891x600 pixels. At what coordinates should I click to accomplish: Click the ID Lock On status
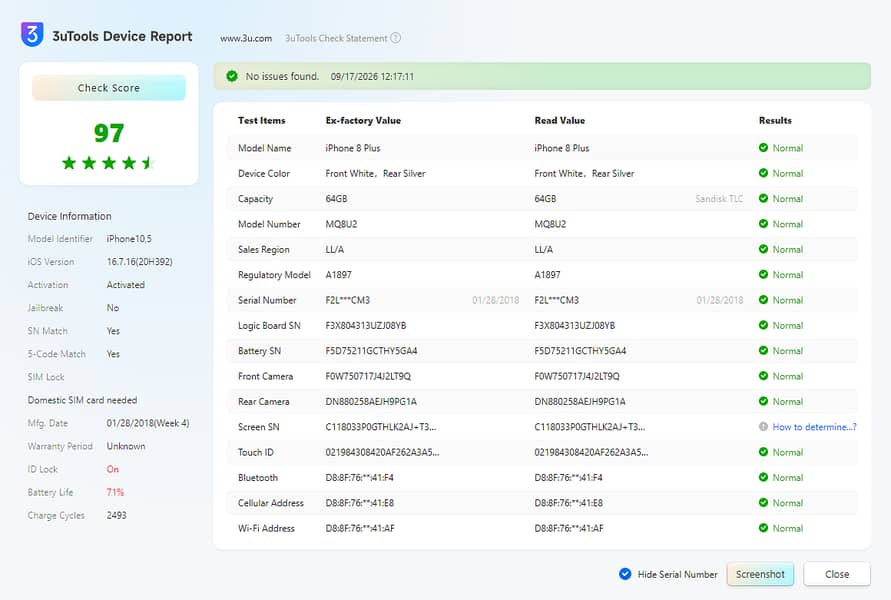point(113,469)
